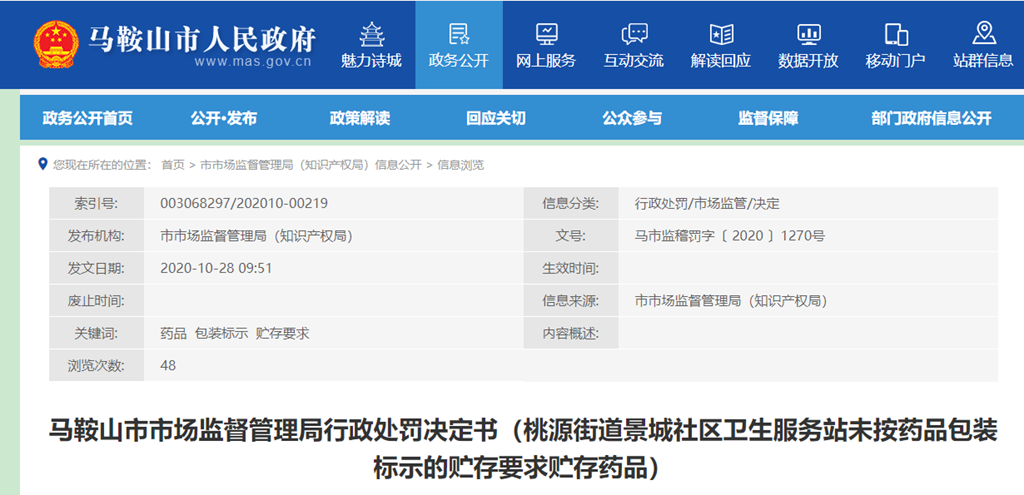Click the 索引号 label cell

[97, 203]
